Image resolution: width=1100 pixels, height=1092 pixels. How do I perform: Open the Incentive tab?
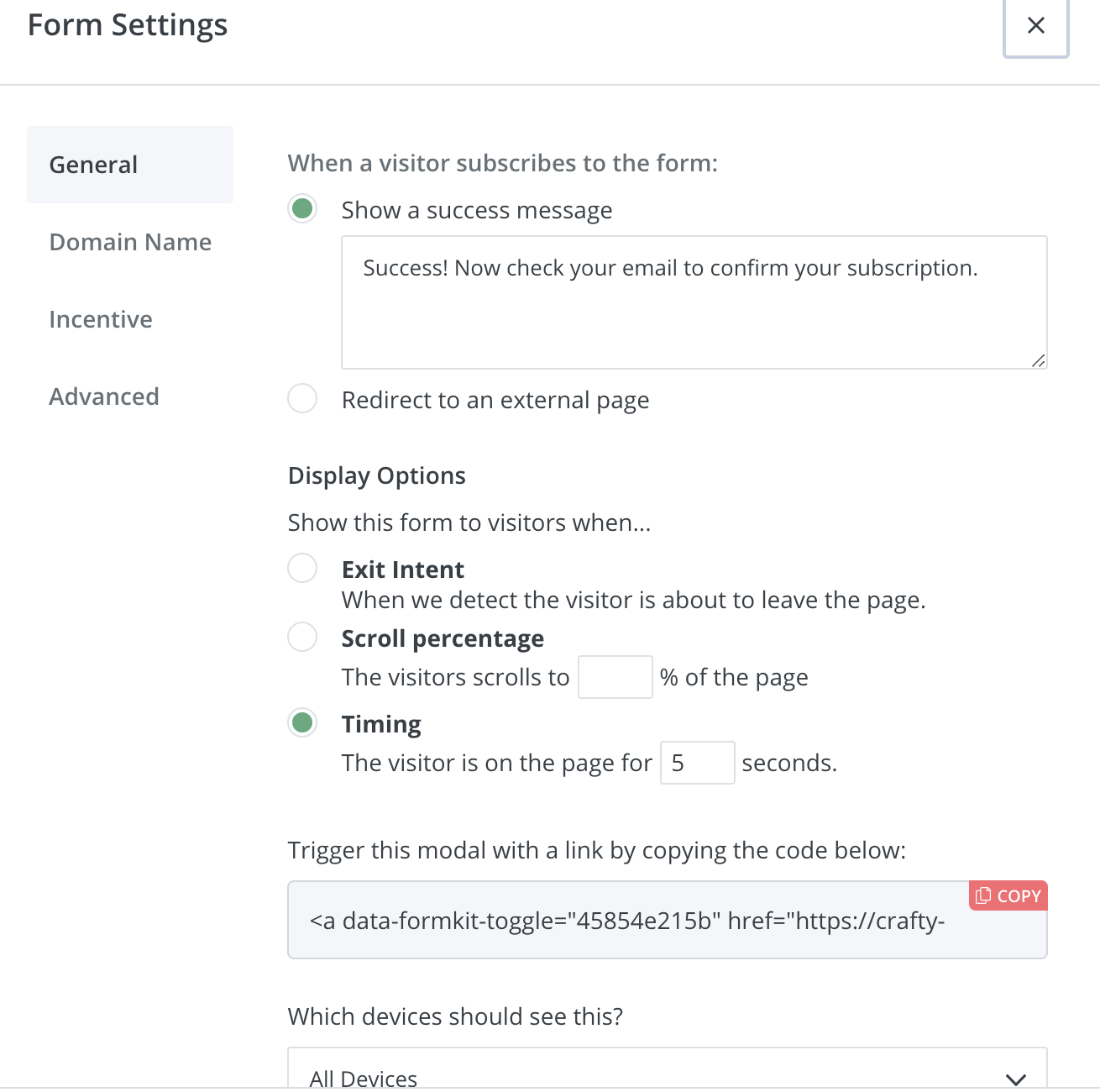pos(101,319)
